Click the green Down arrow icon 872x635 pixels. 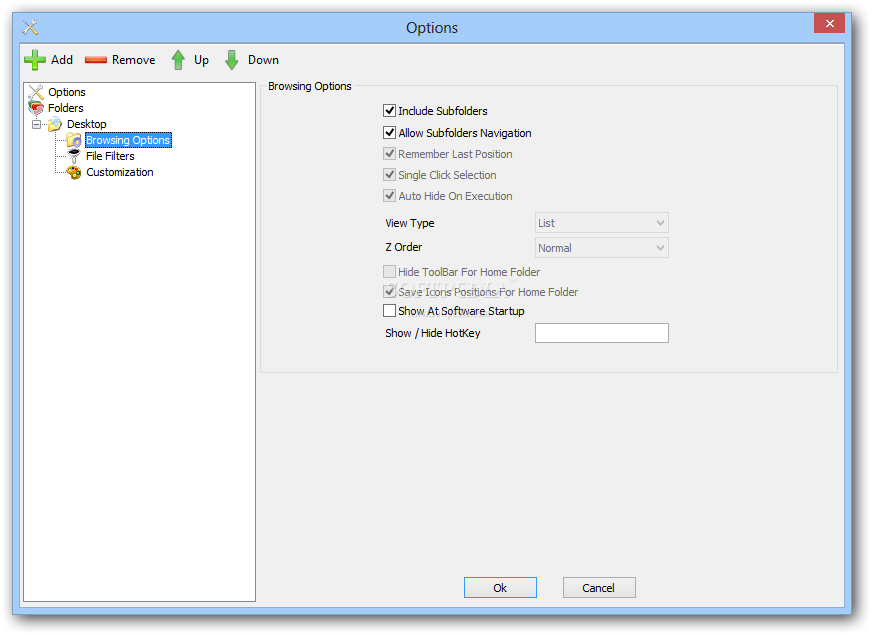point(231,60)
